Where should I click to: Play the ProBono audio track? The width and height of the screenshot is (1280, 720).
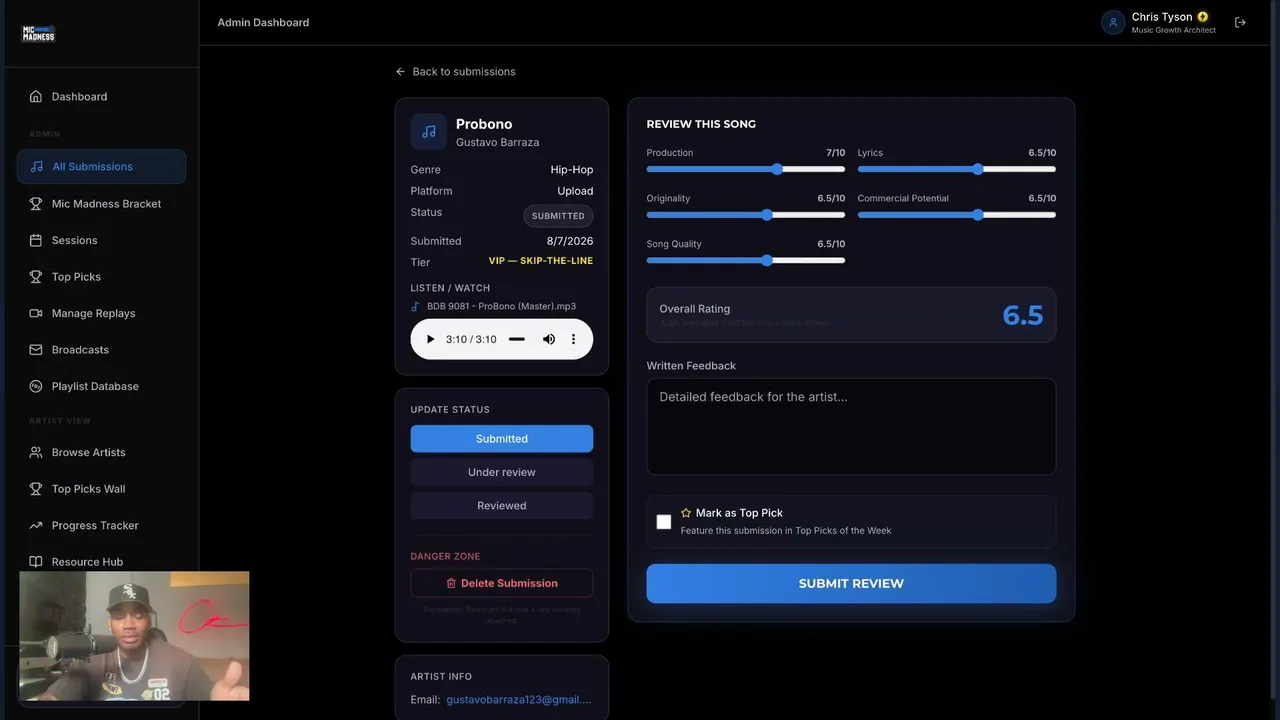(430, 339)
